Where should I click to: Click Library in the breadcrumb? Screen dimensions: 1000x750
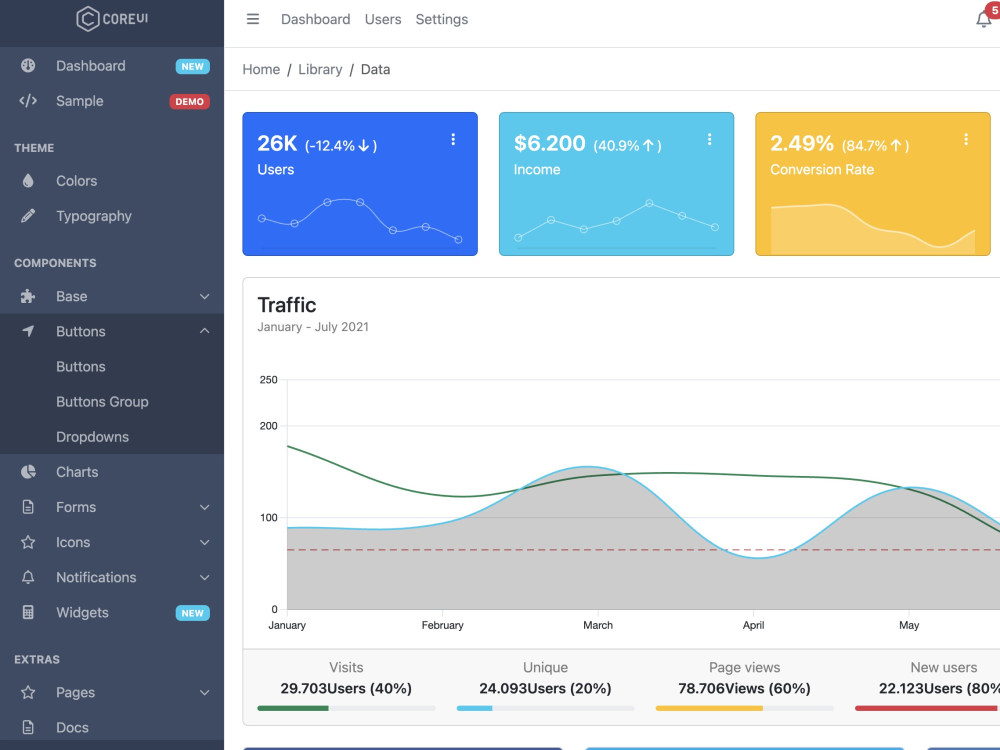pos(320,69)
